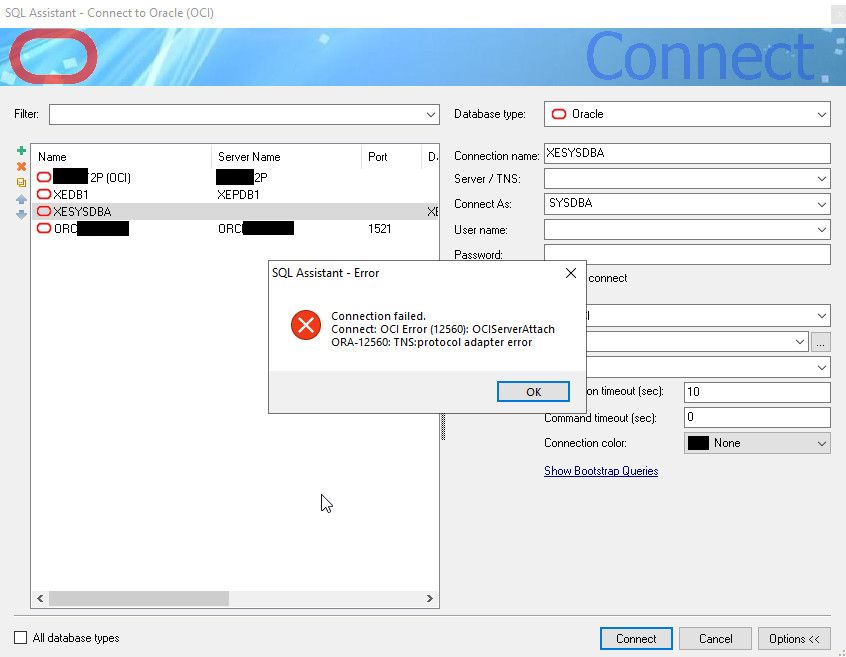Click the Connection name input field
The width and height of the screenshot is (846, 657).
click(x=687, y=153)
